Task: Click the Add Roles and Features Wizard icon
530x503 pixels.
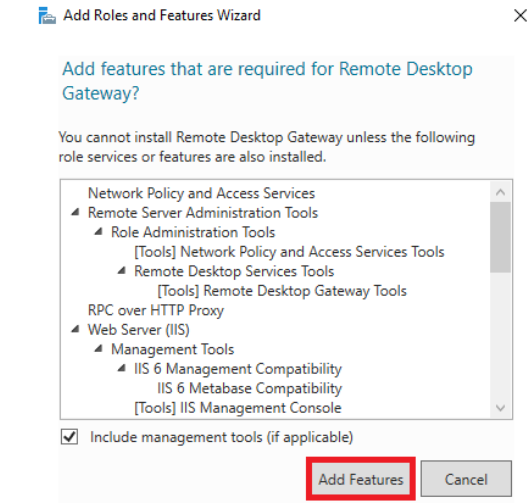Action: click(x=47, y=16)
